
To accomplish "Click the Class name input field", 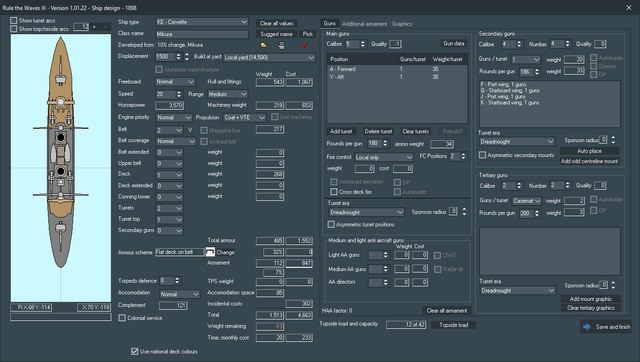I will tap(202, 34).
